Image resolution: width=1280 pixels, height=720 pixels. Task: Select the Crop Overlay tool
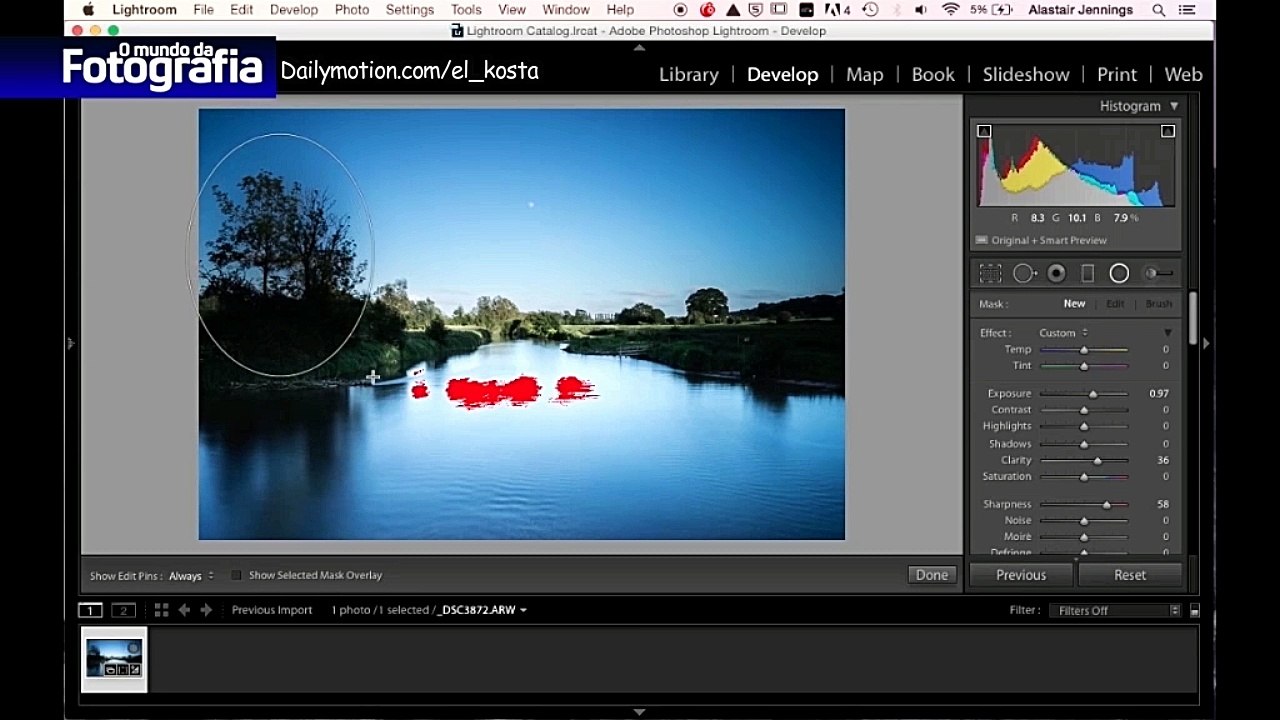990,273
